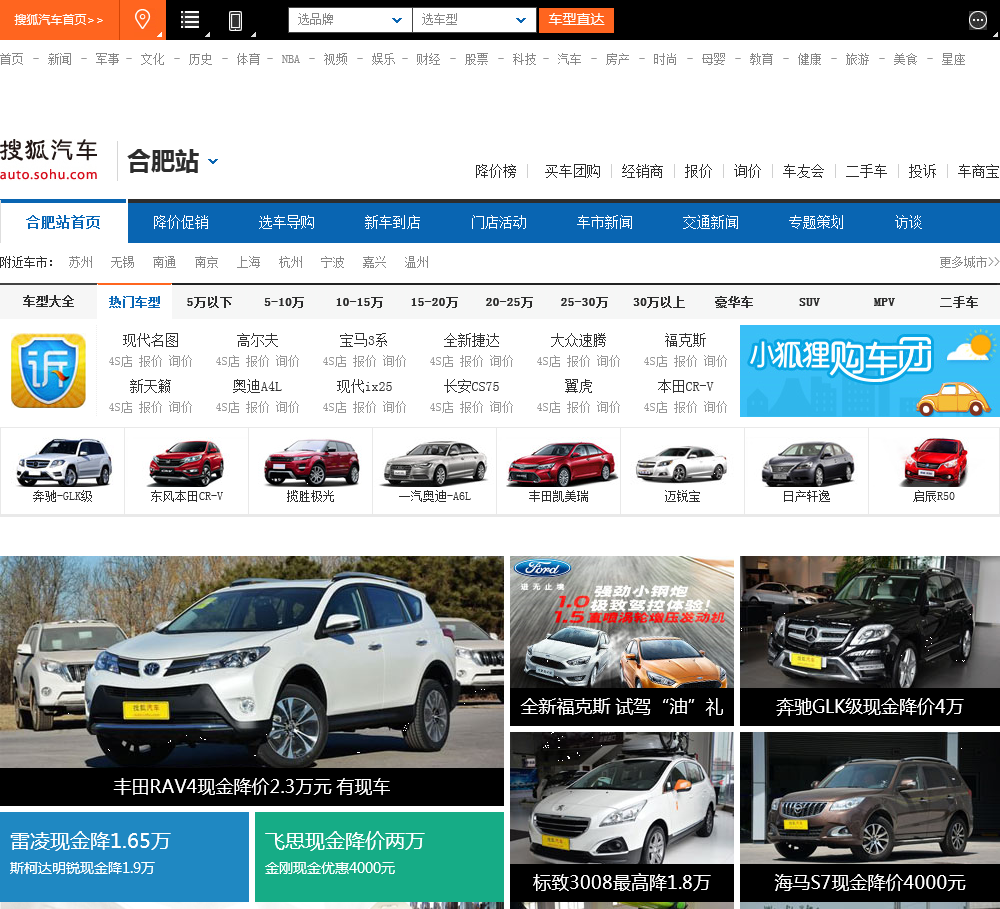Open the 小狐狸购车团 banner
1000x909 pixels.
[x=870, y=371]
